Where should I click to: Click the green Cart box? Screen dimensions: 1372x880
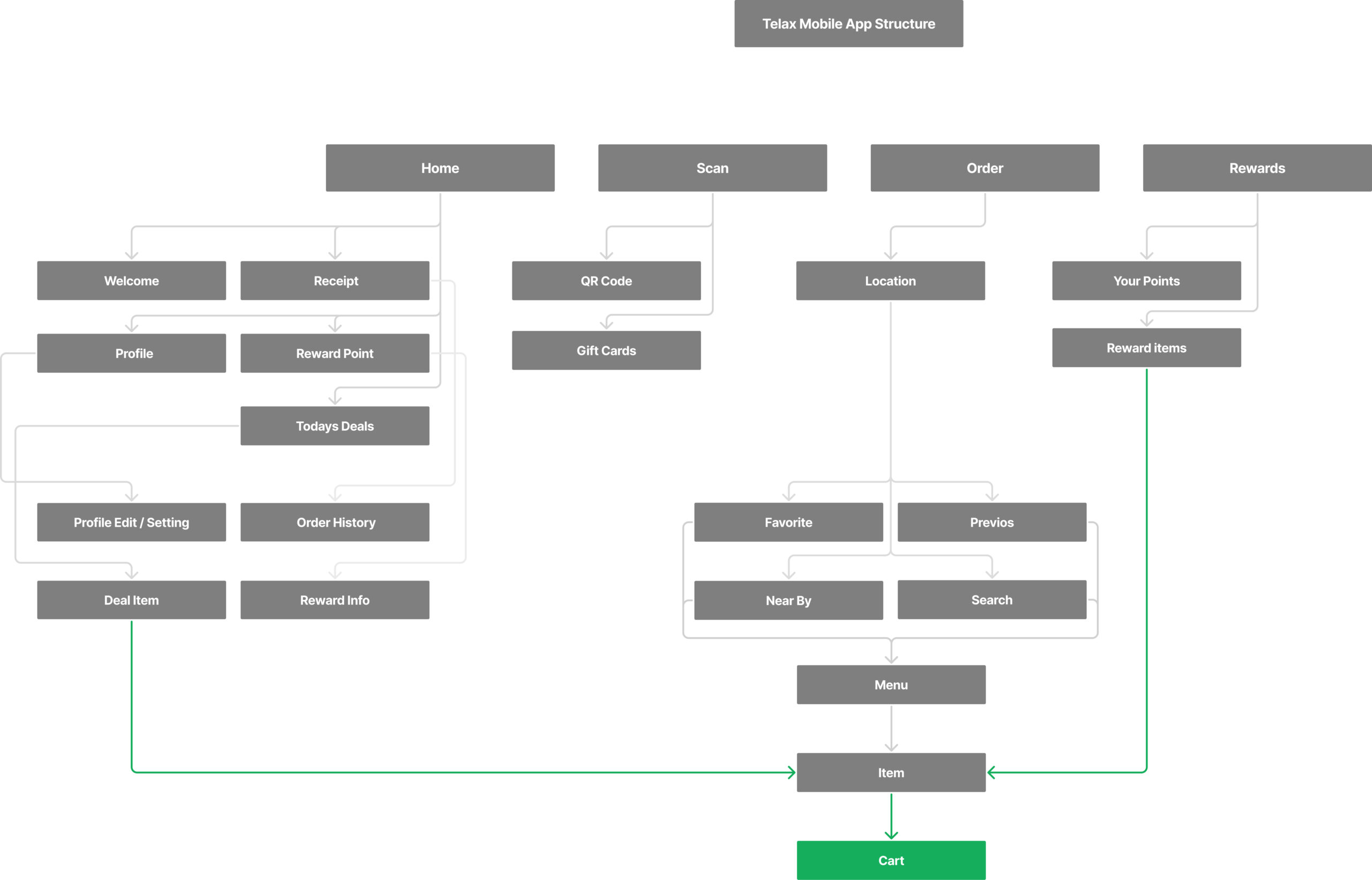coord(891,860)
